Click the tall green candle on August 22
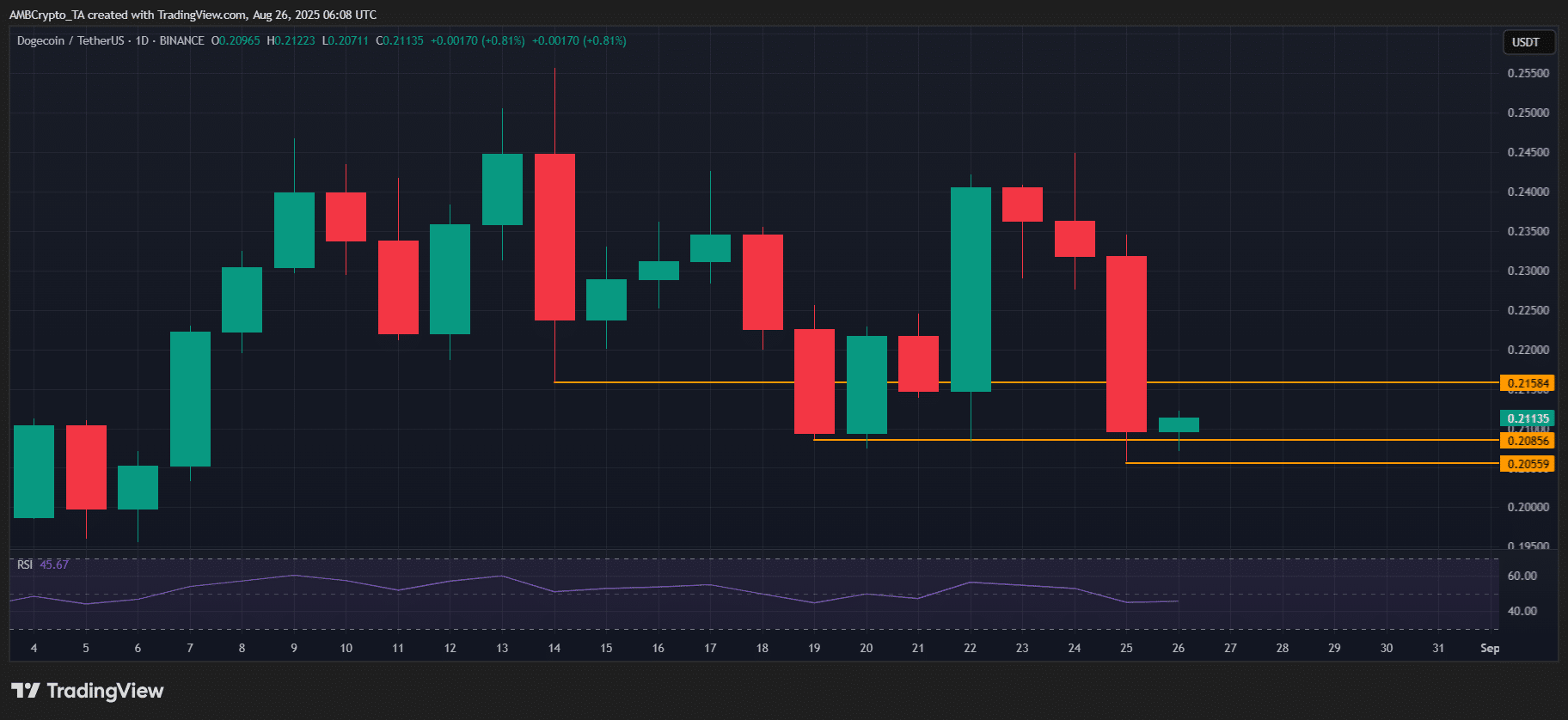1568x720 pixels. pos(971,290)
